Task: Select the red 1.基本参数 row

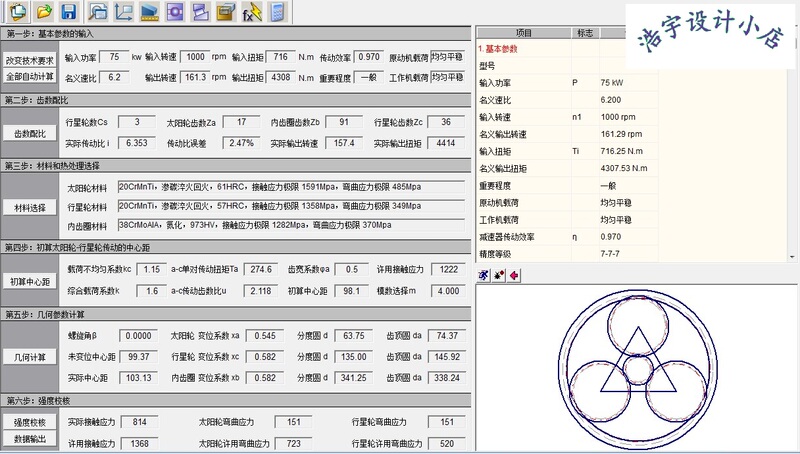Action: click(x=567, y=49)
